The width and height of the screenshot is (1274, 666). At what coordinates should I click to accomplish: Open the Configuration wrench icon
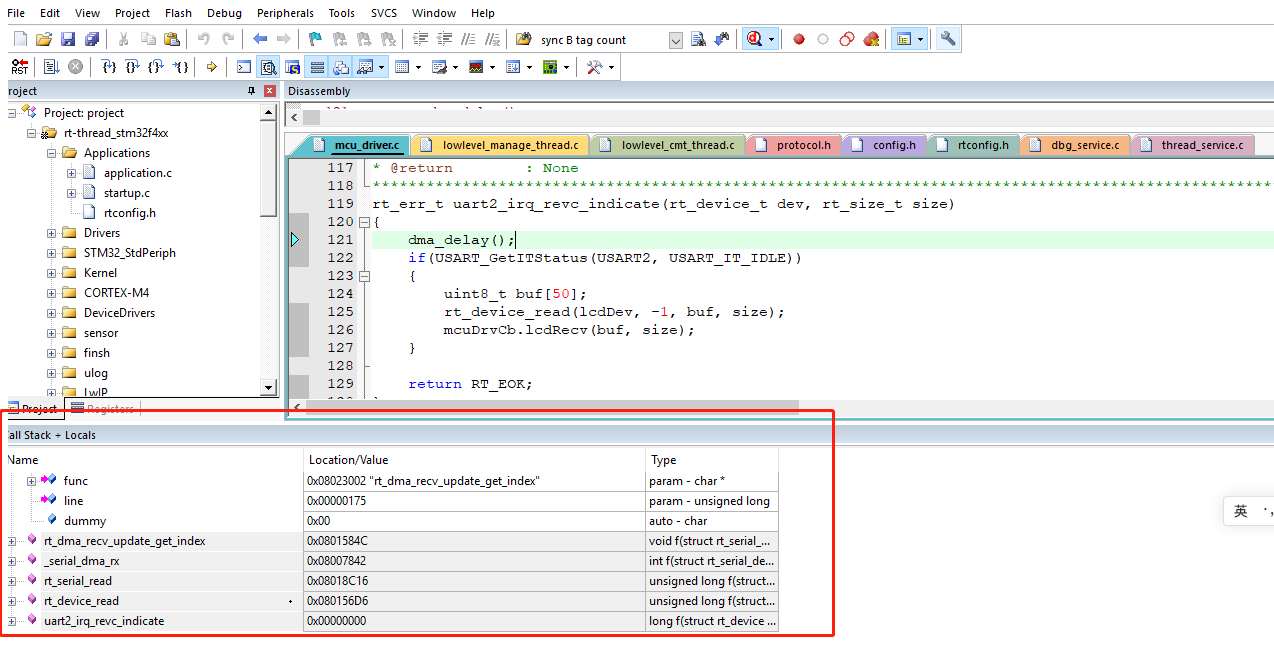[x=948, y=40]
